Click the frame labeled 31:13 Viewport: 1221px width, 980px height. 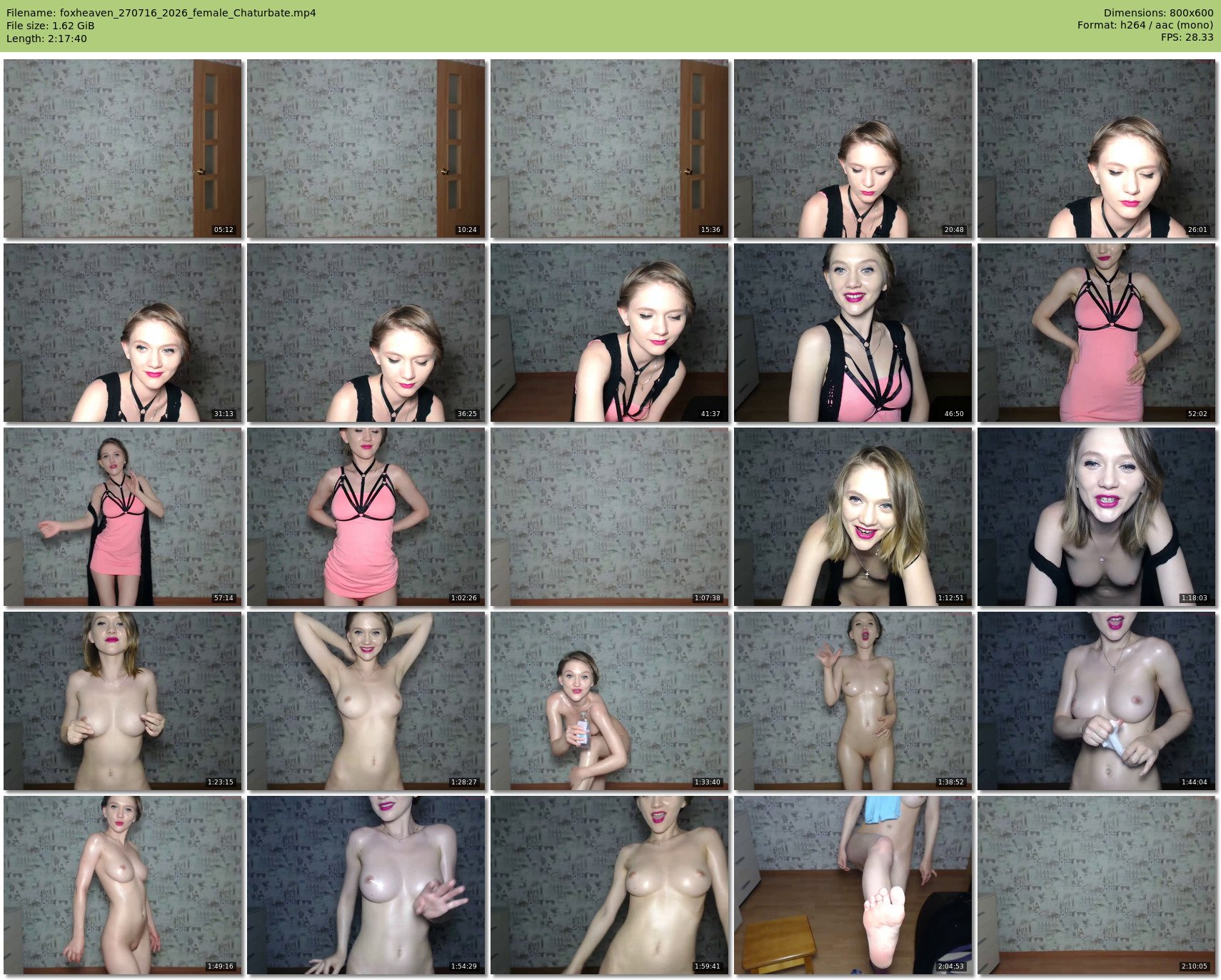pos(123,333)
